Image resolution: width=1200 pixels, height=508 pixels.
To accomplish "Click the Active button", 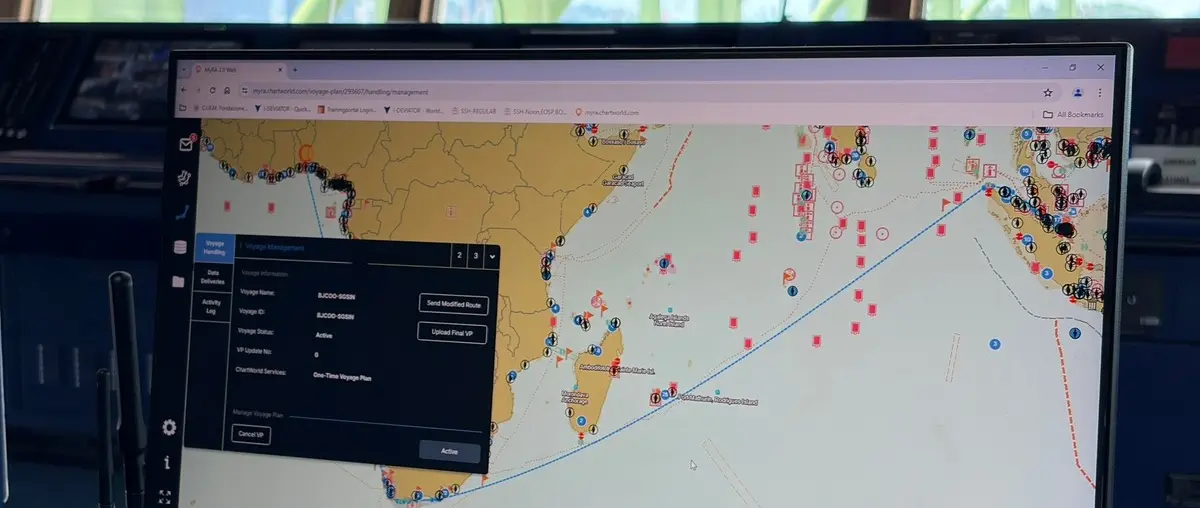I will tap(450, 451).
